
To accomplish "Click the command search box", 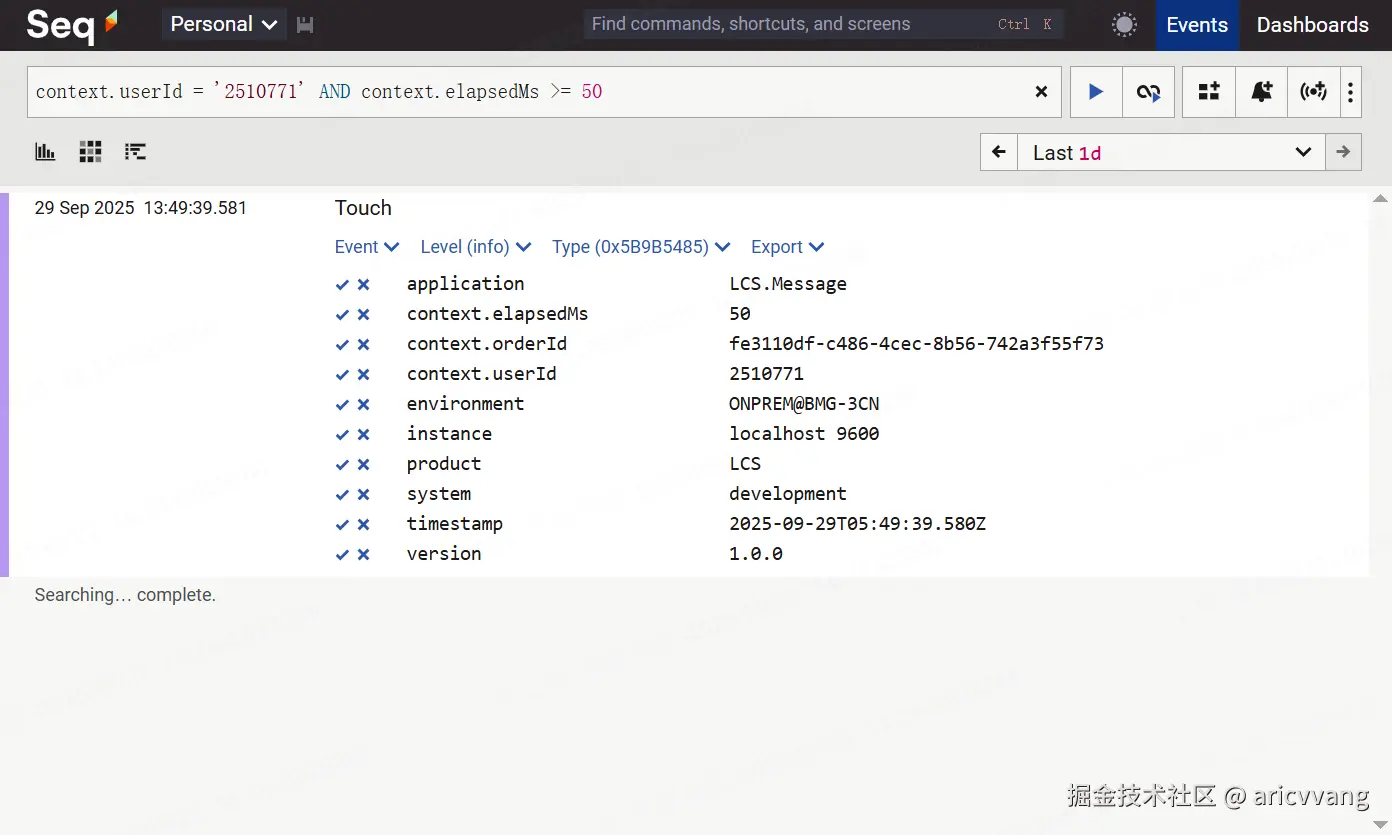I will point(823,25).
